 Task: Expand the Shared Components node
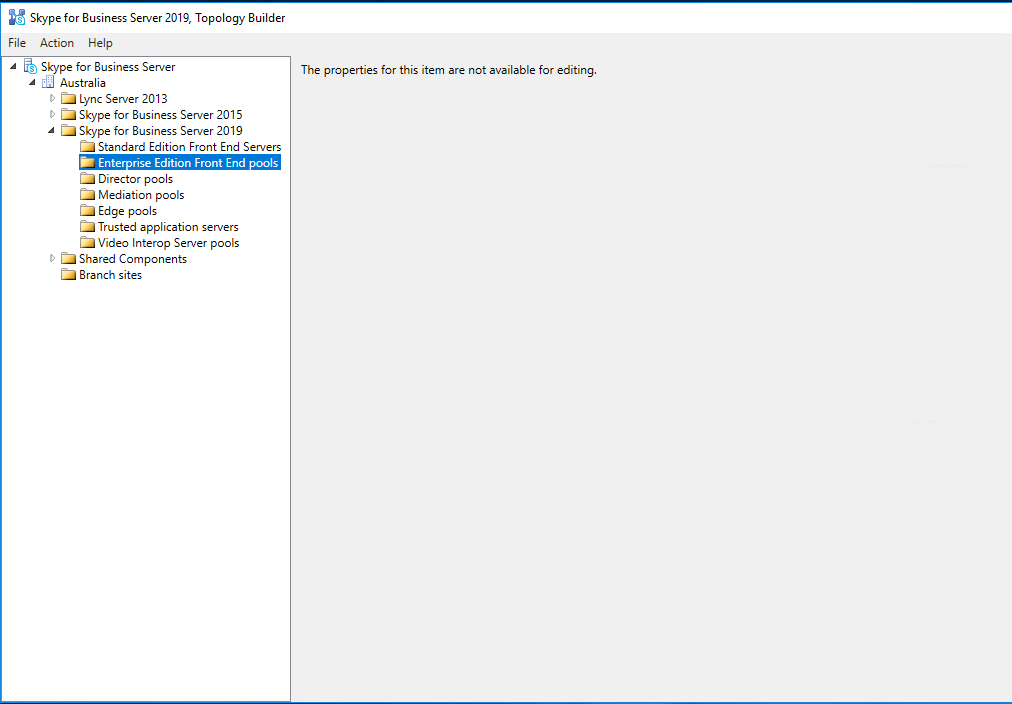point(53,259)
